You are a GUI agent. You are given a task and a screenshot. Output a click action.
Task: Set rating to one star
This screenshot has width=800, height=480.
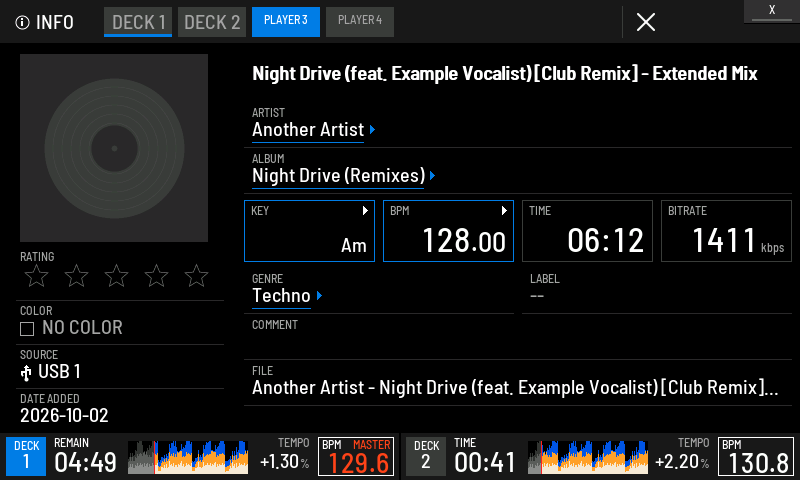click(x=36, y=276)
